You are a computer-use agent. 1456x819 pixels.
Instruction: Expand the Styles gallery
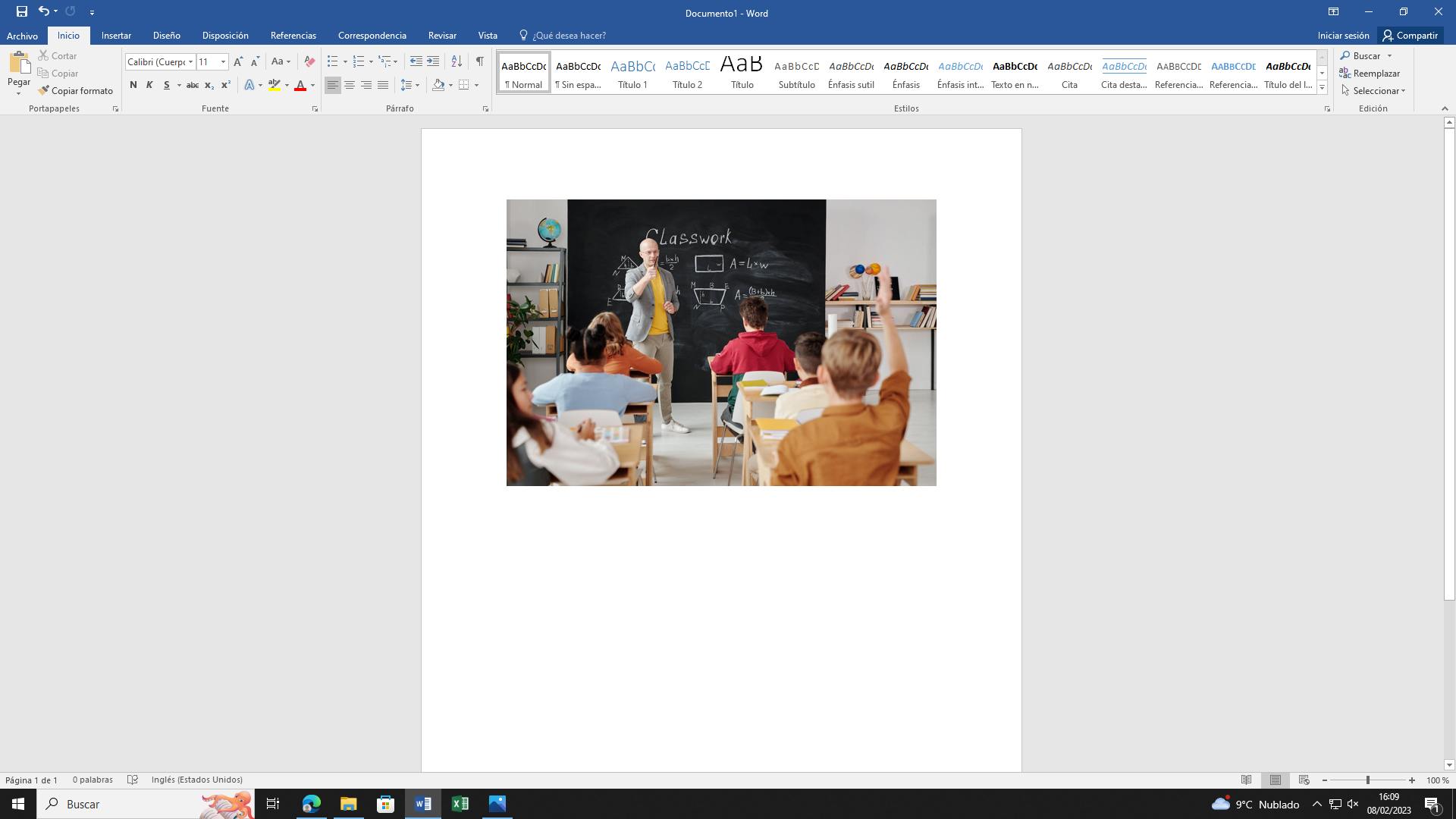1322,88
